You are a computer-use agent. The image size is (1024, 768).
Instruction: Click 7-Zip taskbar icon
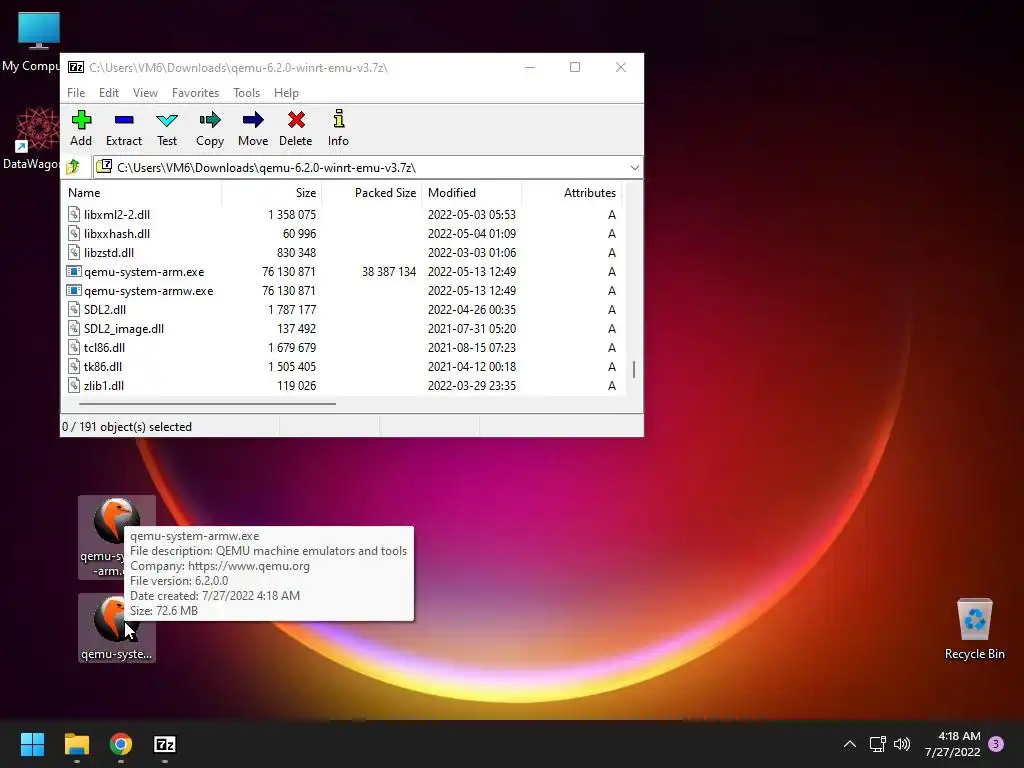coord(165,744)
